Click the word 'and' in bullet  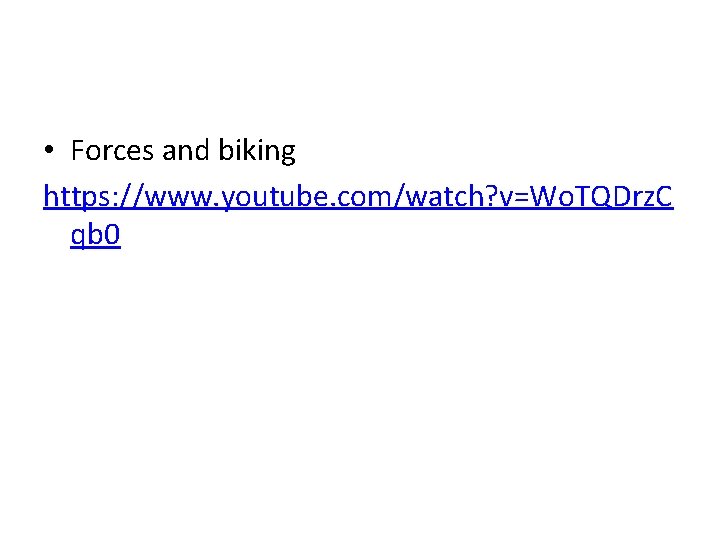click(186, 150)
